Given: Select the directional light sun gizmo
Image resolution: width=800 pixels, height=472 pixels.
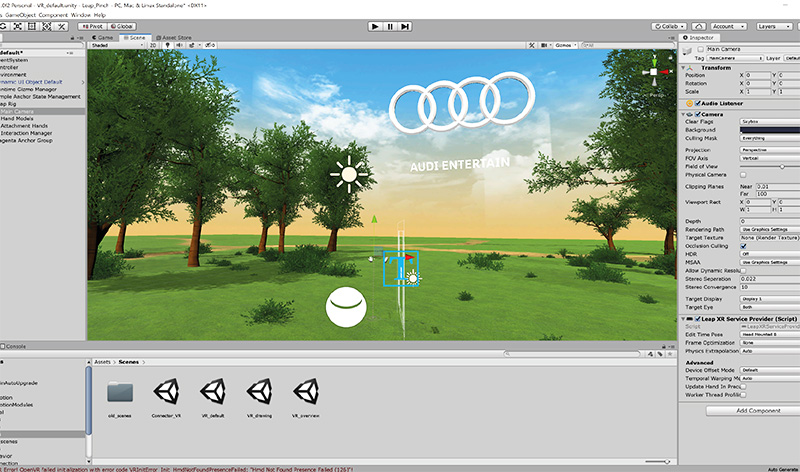Looking at the screenshot, I should [349, 175].
